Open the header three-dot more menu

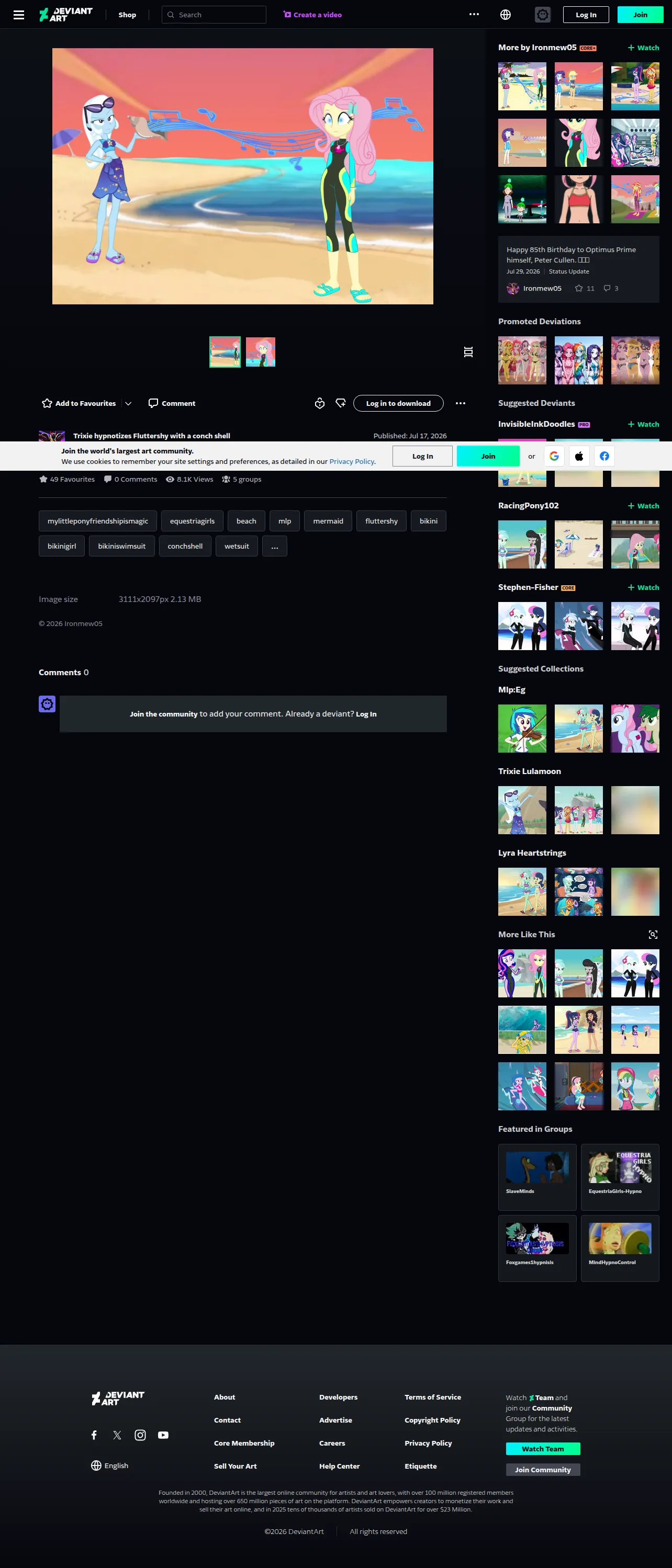[x=474, y=15]
